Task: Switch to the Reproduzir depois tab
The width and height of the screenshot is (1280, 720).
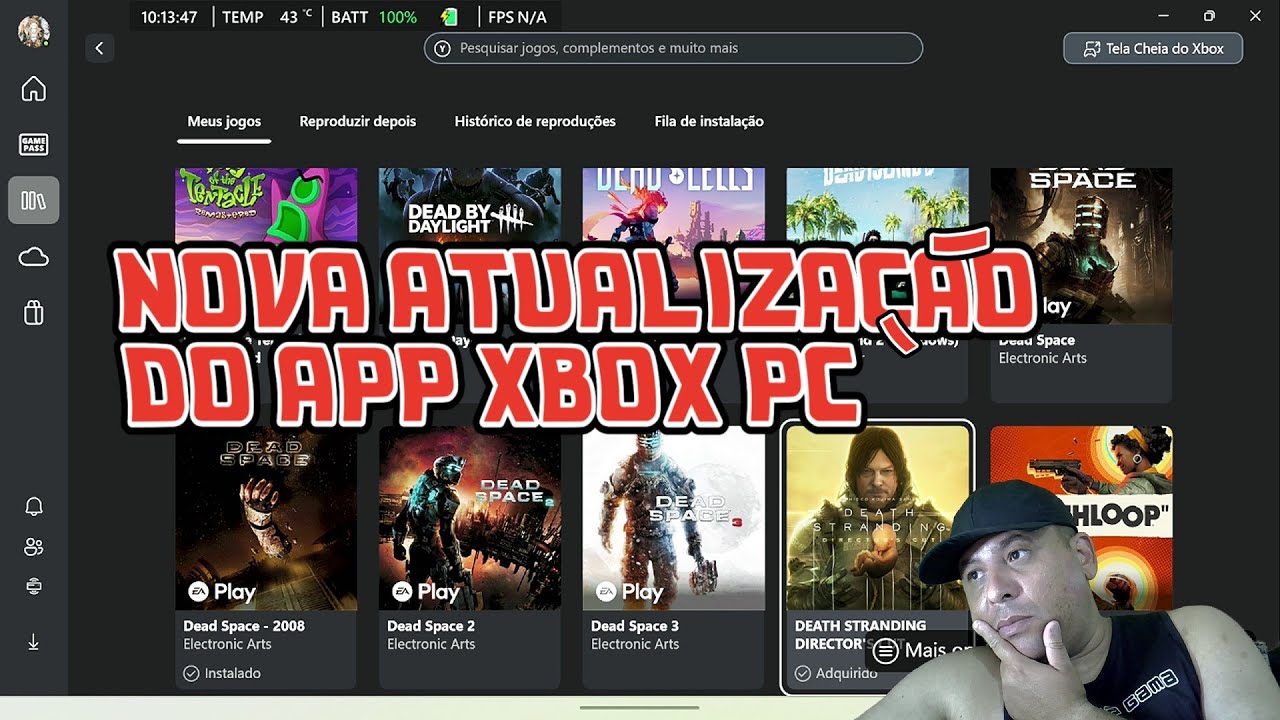Action: click(x=358, y=121)
